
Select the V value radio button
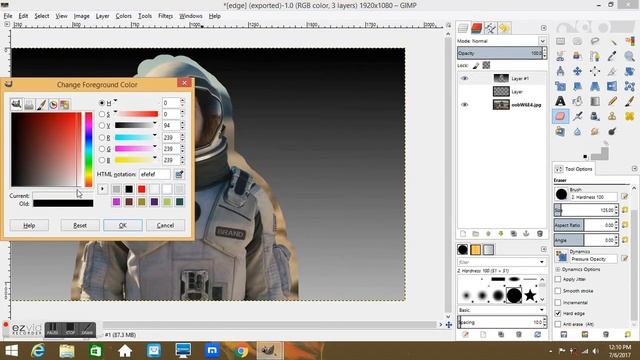tap(102, 126)
